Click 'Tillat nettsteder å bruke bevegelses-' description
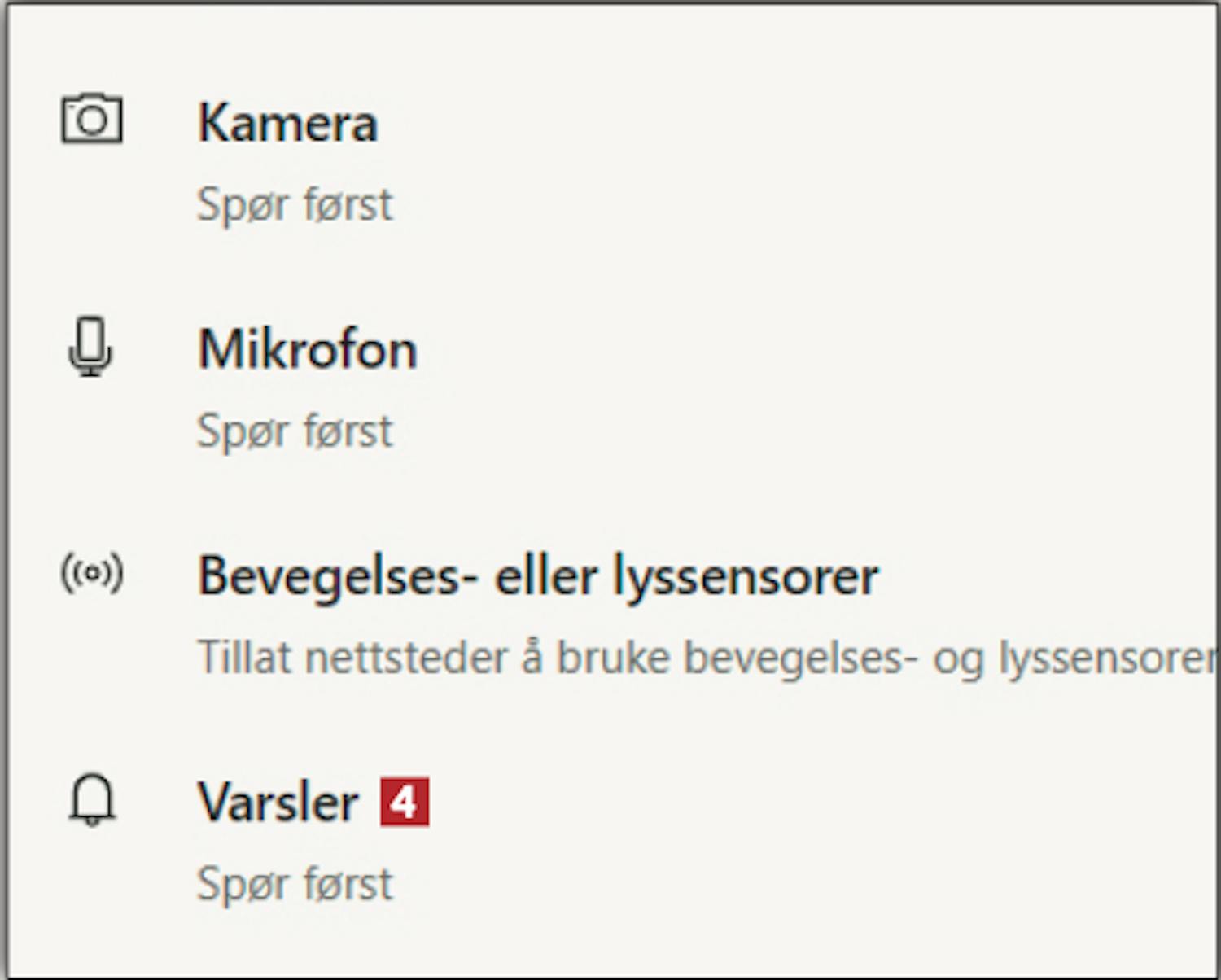This screenshot has height=980, width=1221. [551, 658]
